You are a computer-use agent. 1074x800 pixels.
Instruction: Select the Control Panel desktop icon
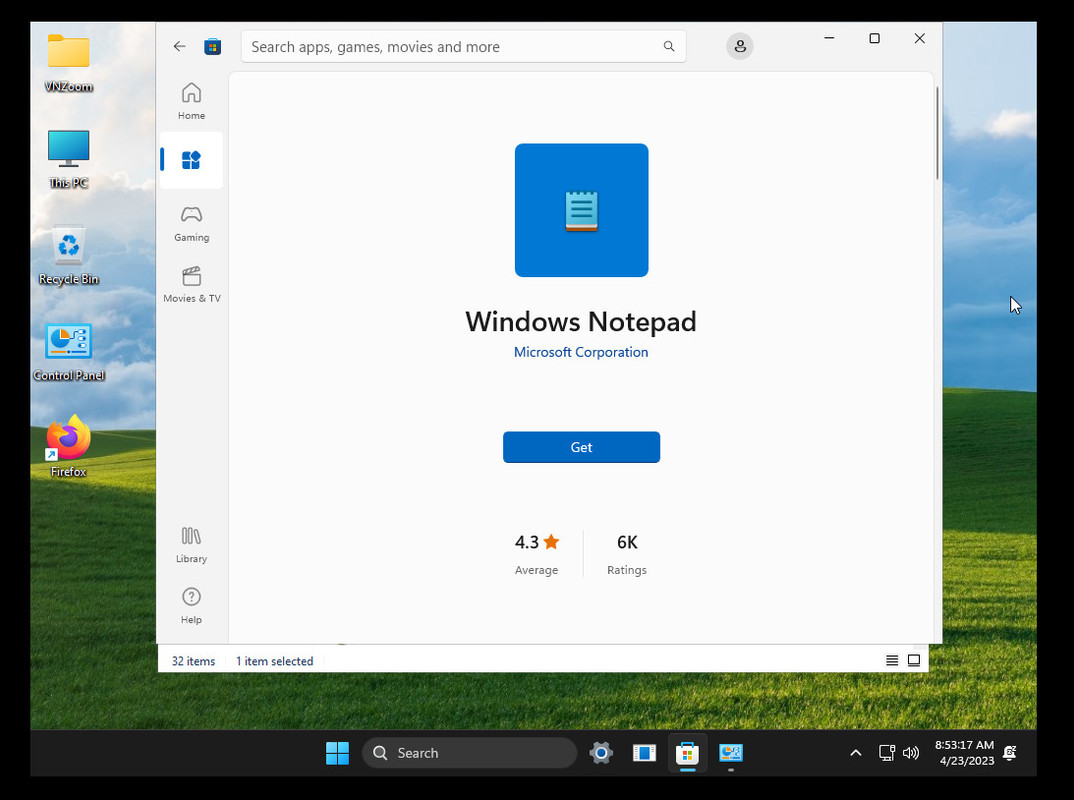[x=68, y=352]
